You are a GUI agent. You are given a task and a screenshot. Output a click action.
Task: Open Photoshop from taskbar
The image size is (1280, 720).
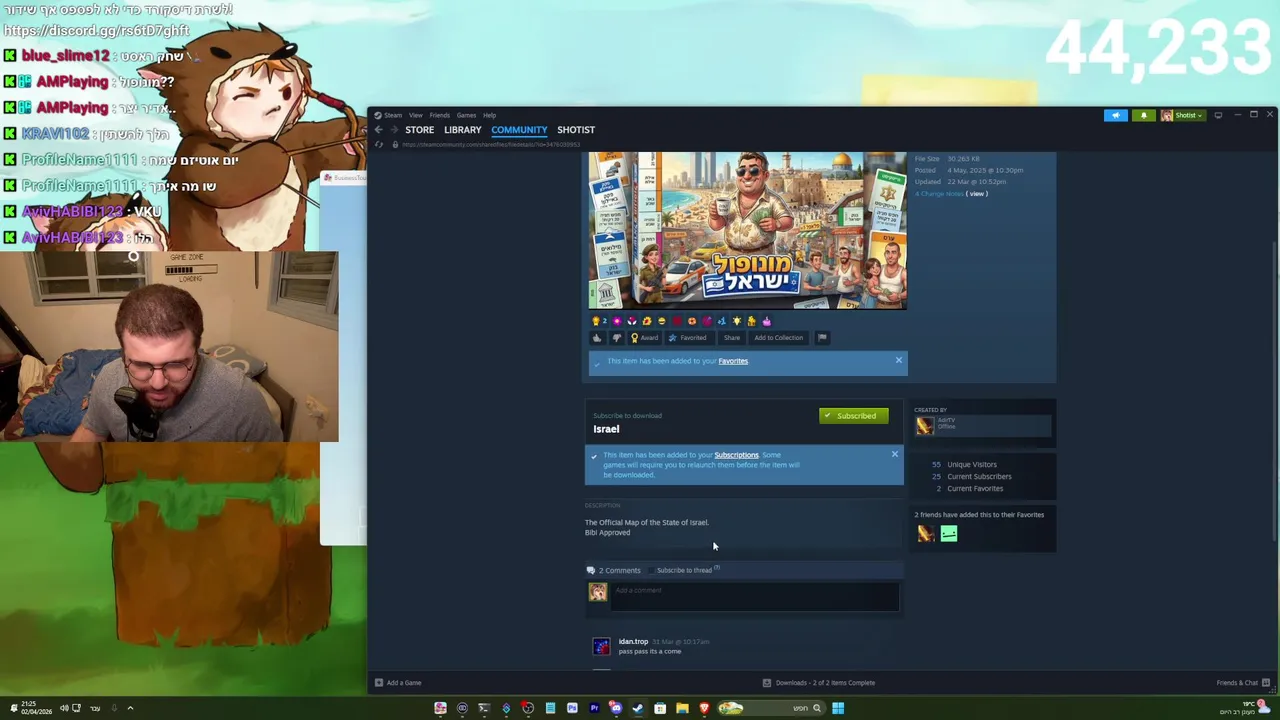[572, 708]
